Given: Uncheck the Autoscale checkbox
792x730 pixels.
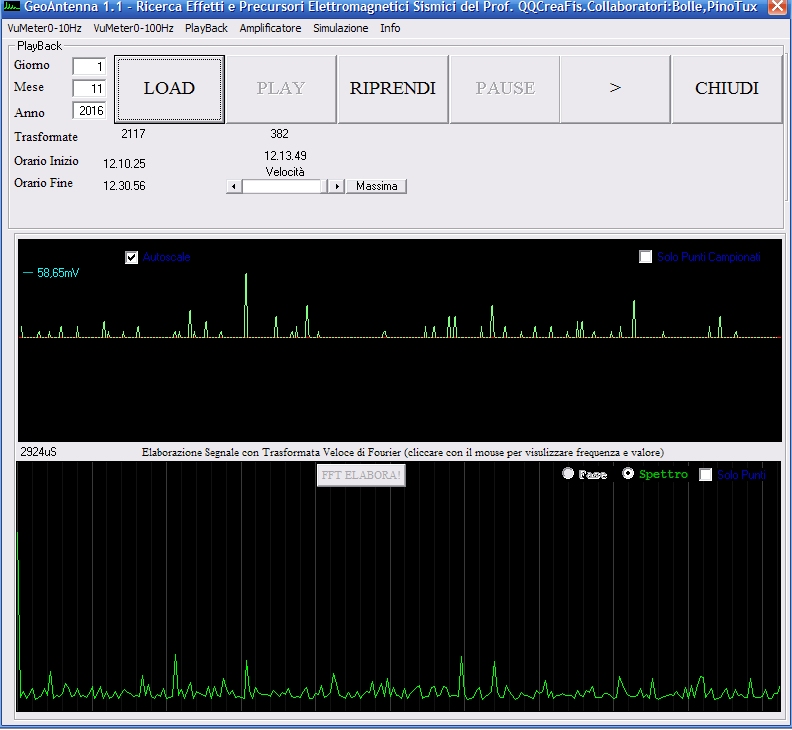Looking at the screenshot, I should click(132, 258).
